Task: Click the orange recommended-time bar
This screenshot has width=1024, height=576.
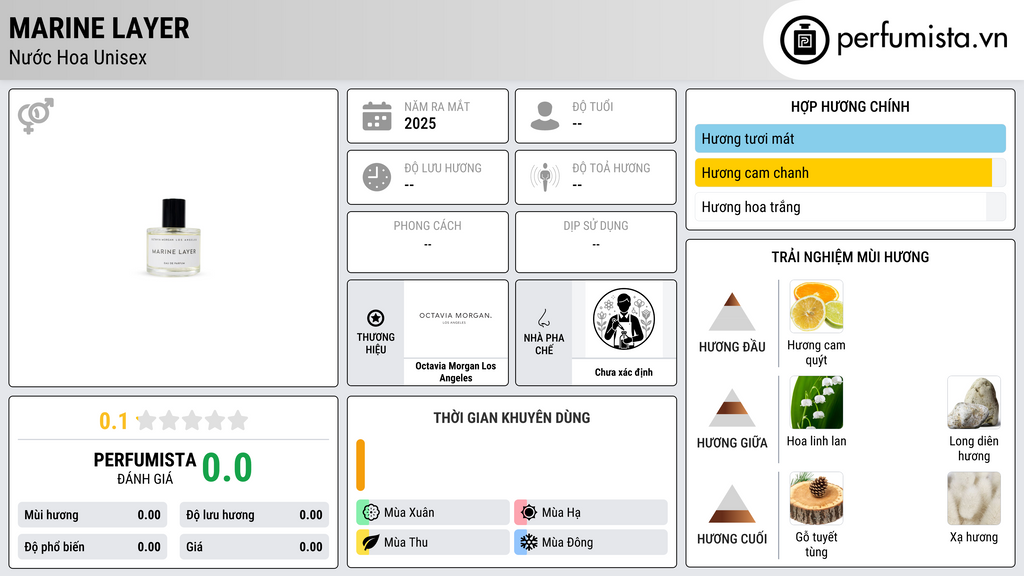Action: point(360,464)
